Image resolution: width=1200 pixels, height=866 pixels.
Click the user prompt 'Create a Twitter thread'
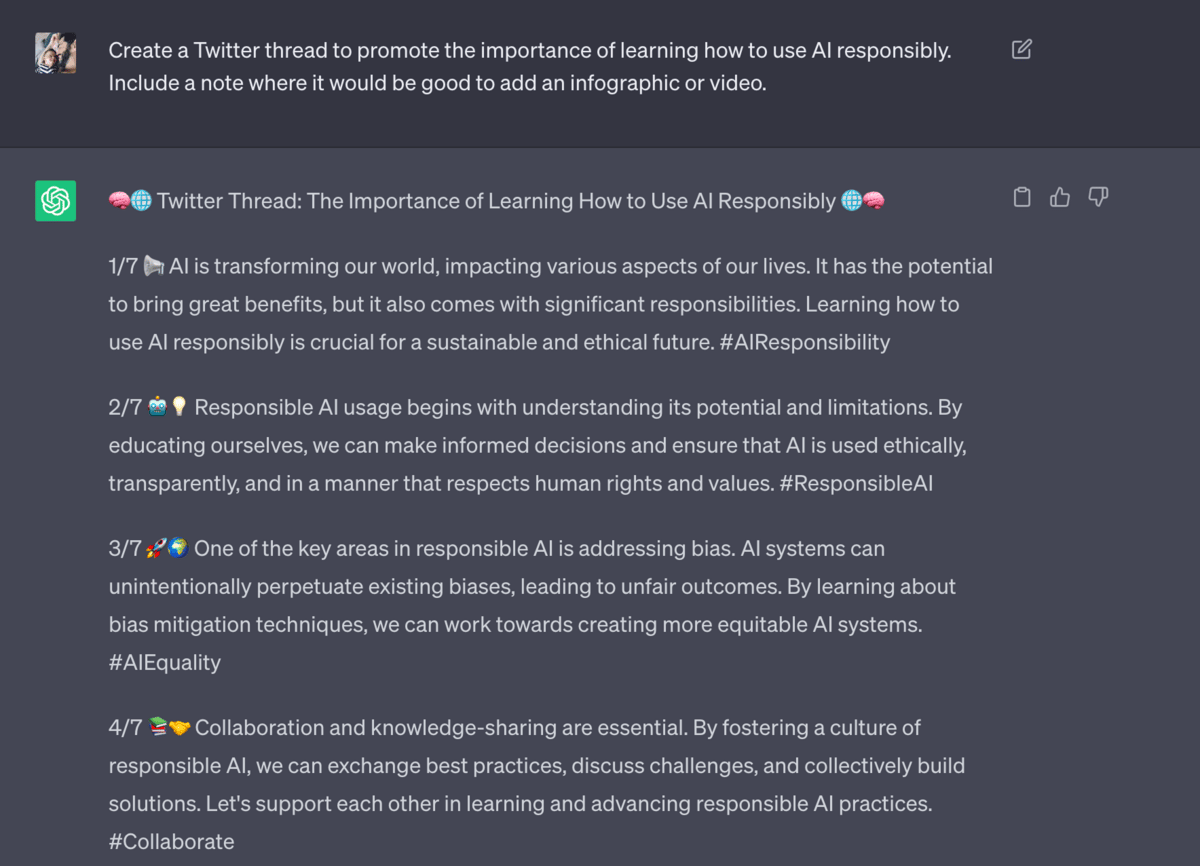(x=530, y=66)
